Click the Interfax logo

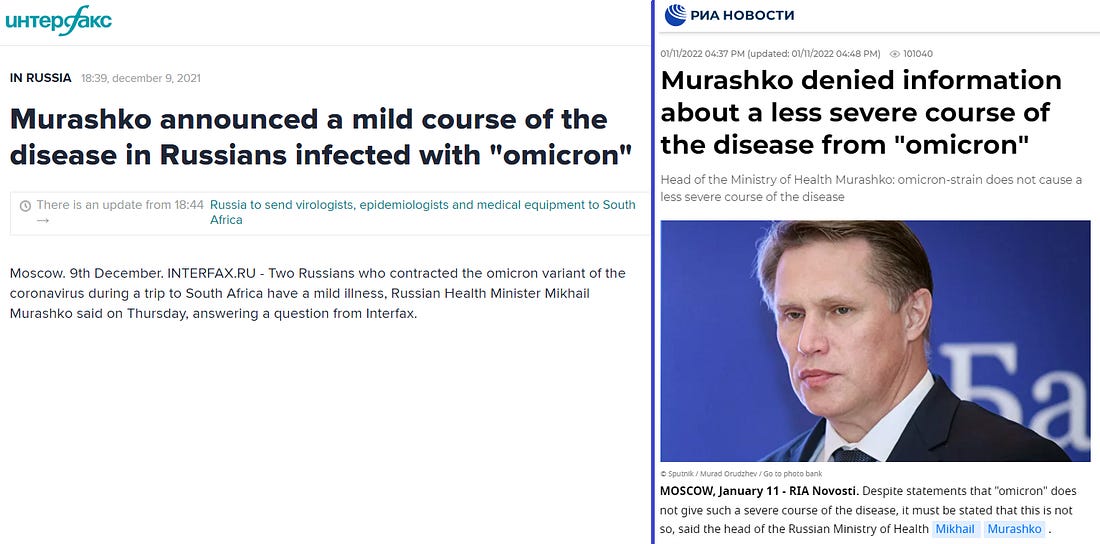pos(58,20)
